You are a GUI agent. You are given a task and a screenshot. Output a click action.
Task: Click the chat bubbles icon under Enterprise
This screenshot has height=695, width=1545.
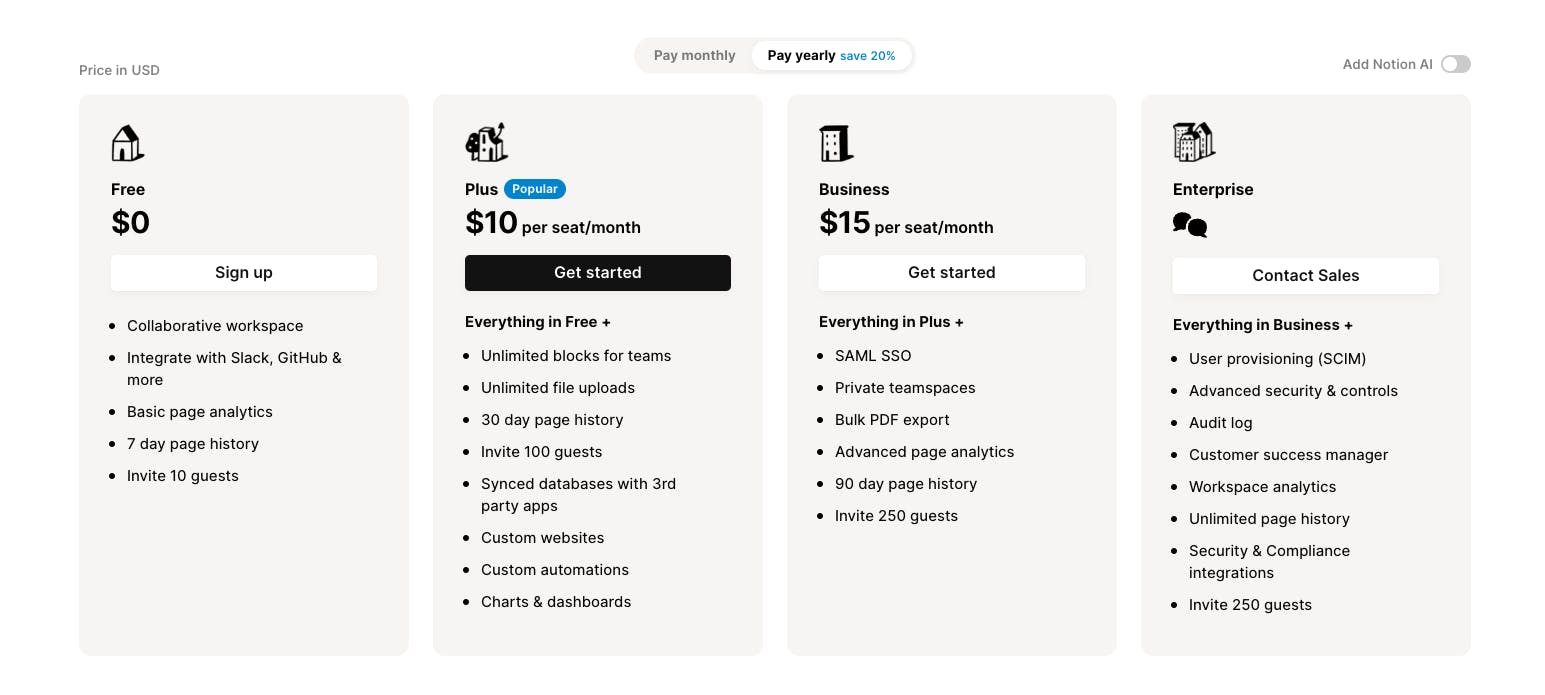click(1189, 225)
